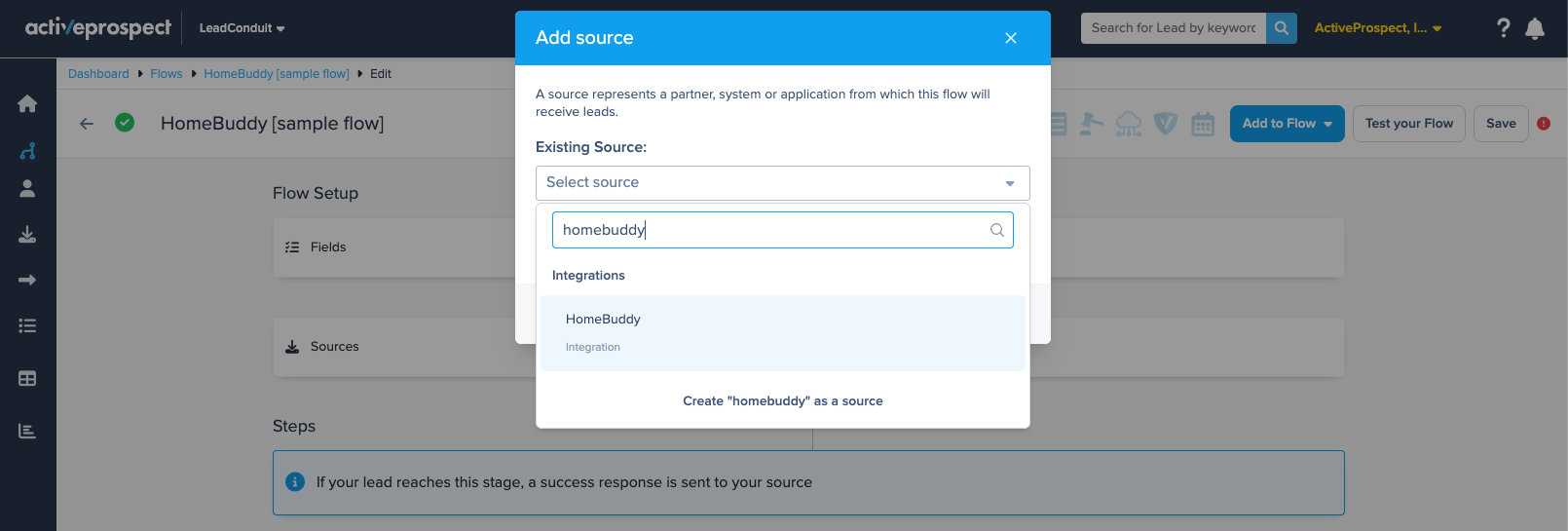Click the magnifier icon in the source filter

(997, 230)
